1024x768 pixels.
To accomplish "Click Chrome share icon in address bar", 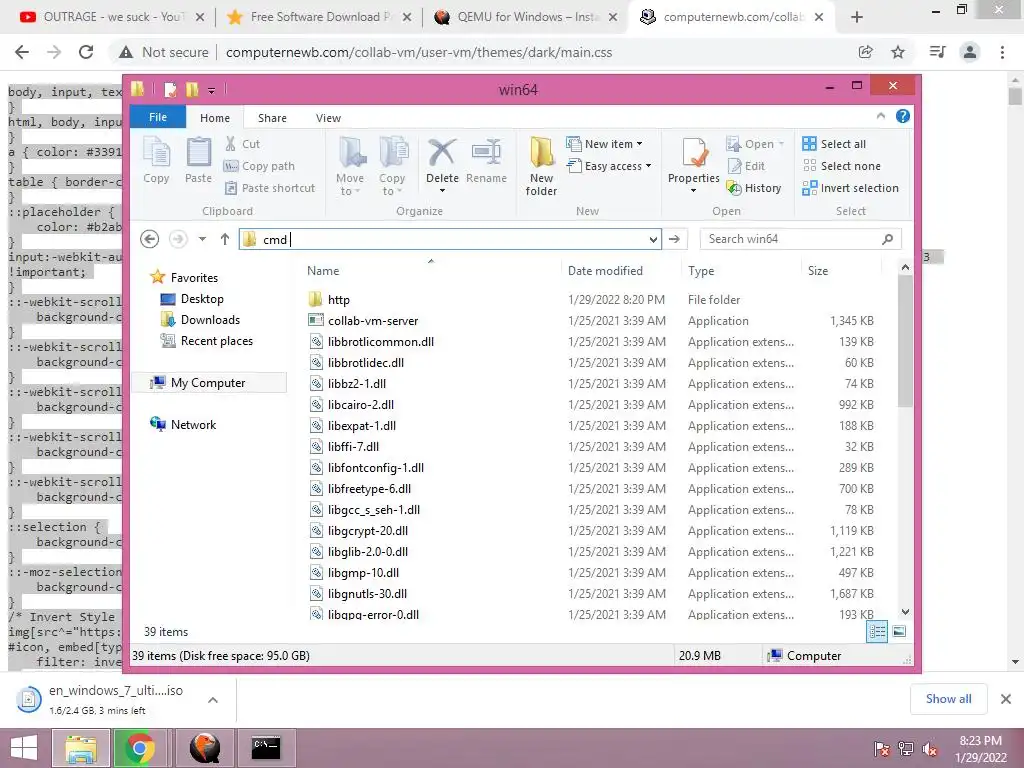I will pyautogui.click(x=866, y=52).
